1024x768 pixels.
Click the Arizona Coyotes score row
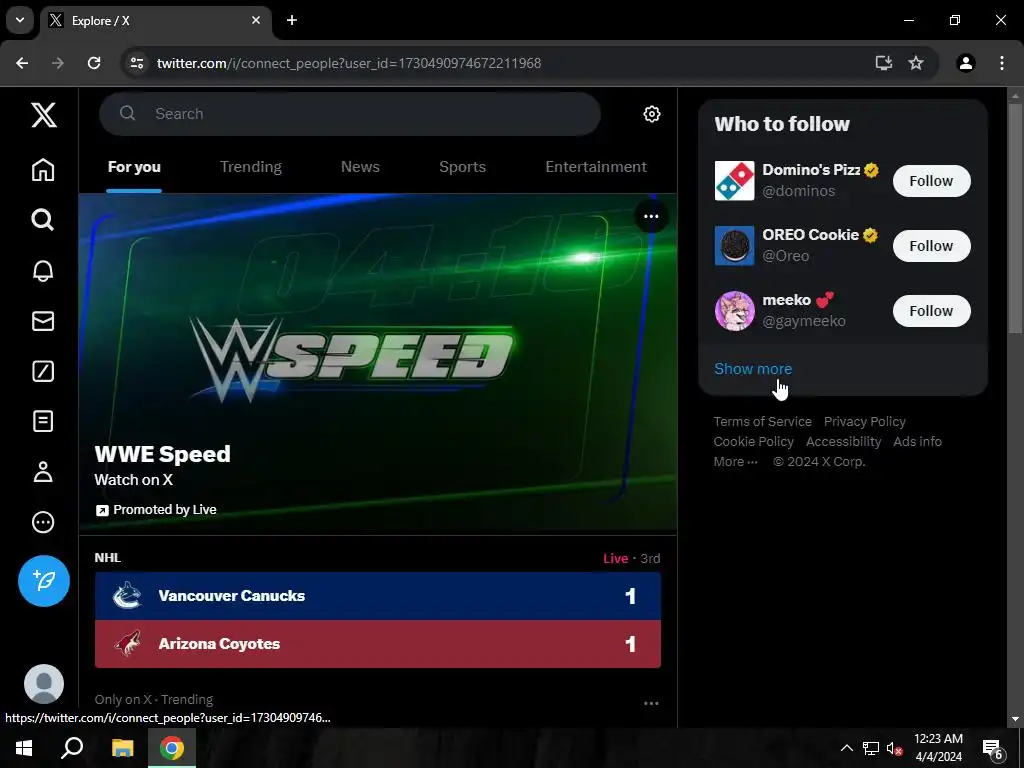pyautogui.click(x=377, y=644)
